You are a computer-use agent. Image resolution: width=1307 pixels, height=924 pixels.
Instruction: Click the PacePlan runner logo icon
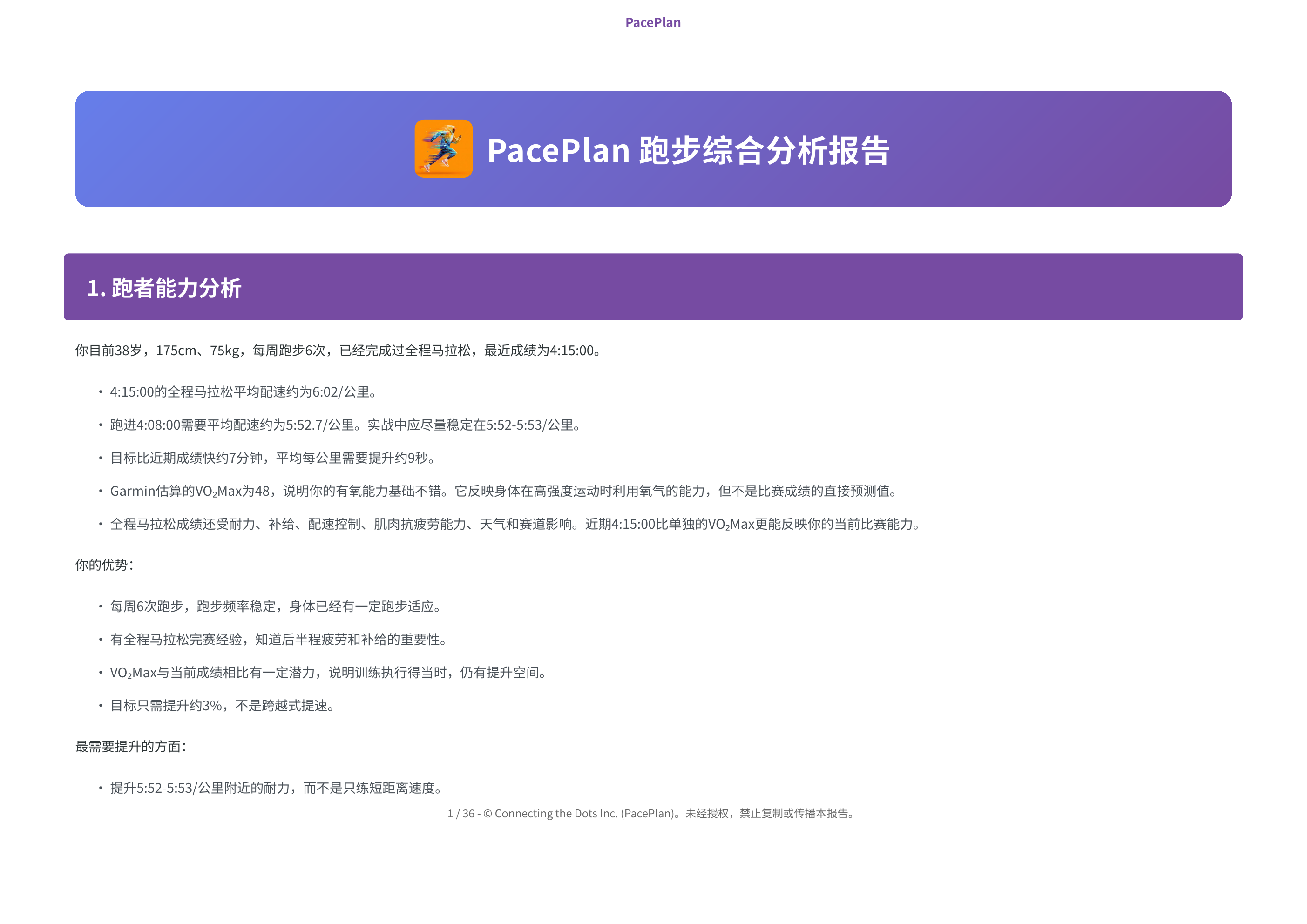(443, 148)
